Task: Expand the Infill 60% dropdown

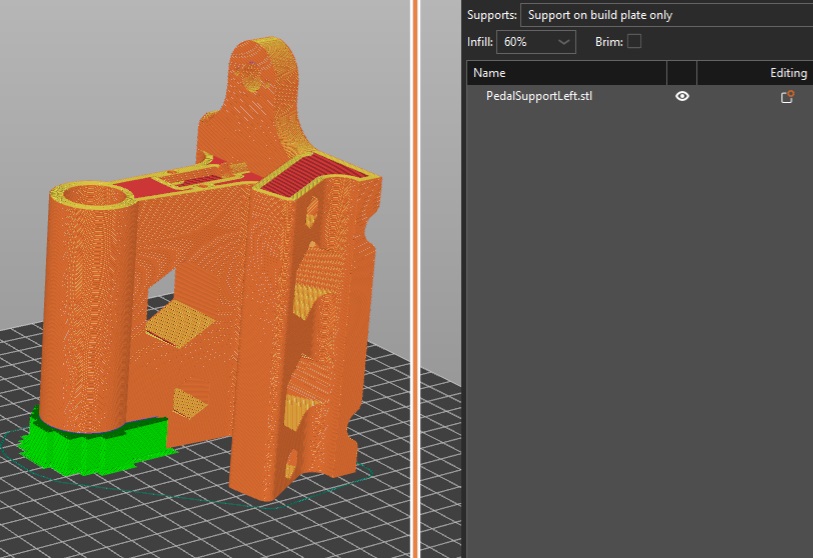Action: 537,42
